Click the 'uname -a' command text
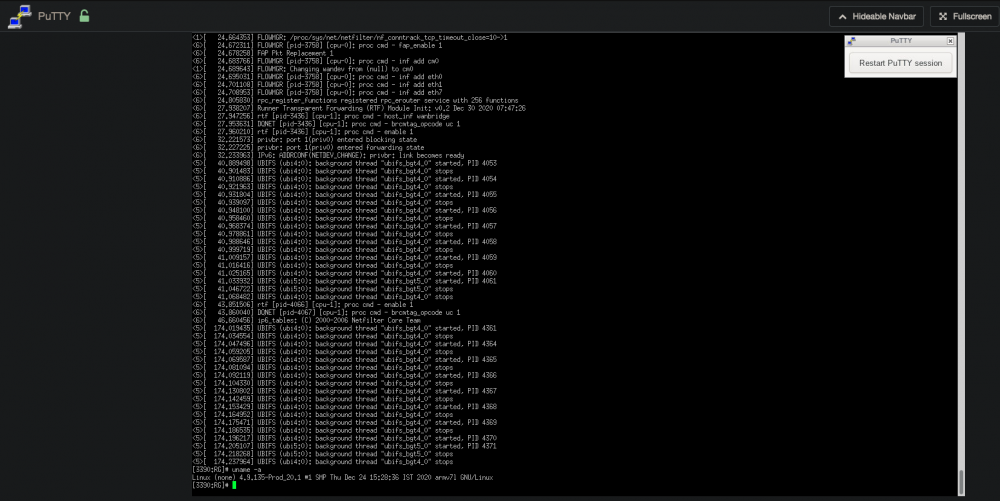This screenshot has width=1000, height=501. tap(246, 470)
